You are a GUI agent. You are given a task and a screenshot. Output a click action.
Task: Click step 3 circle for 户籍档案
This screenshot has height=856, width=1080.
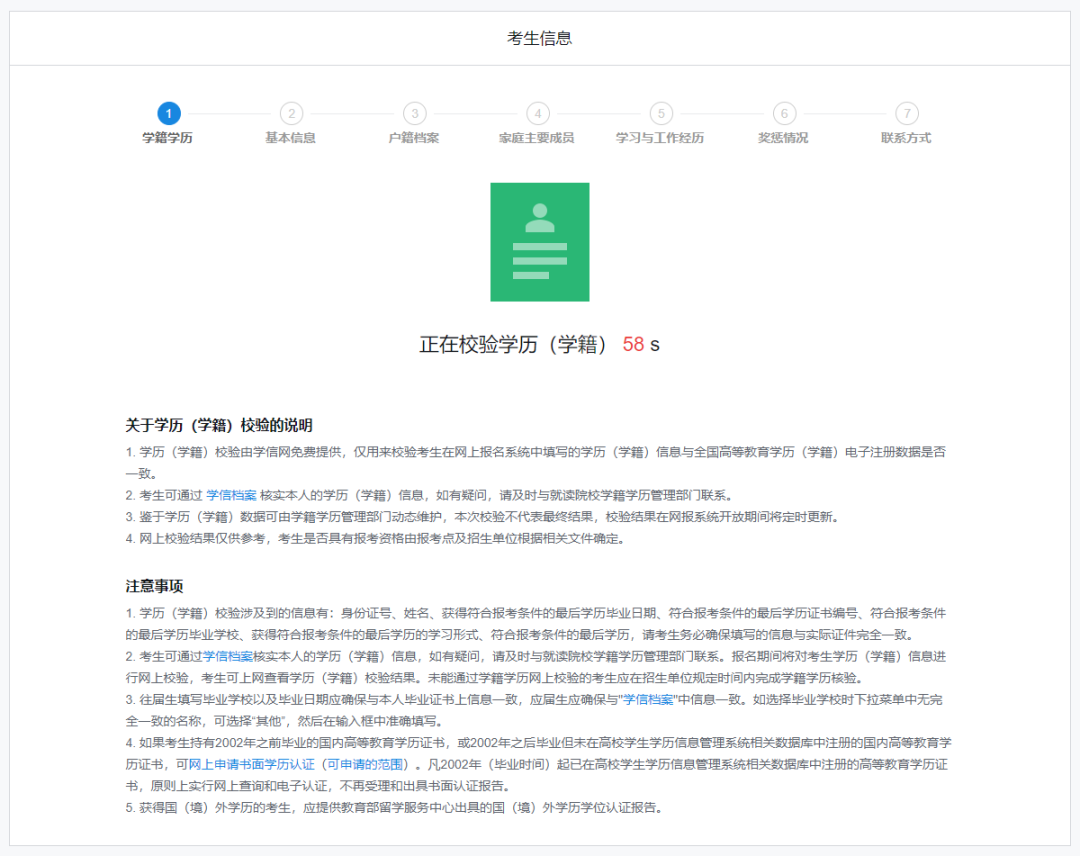coord(415,114)
